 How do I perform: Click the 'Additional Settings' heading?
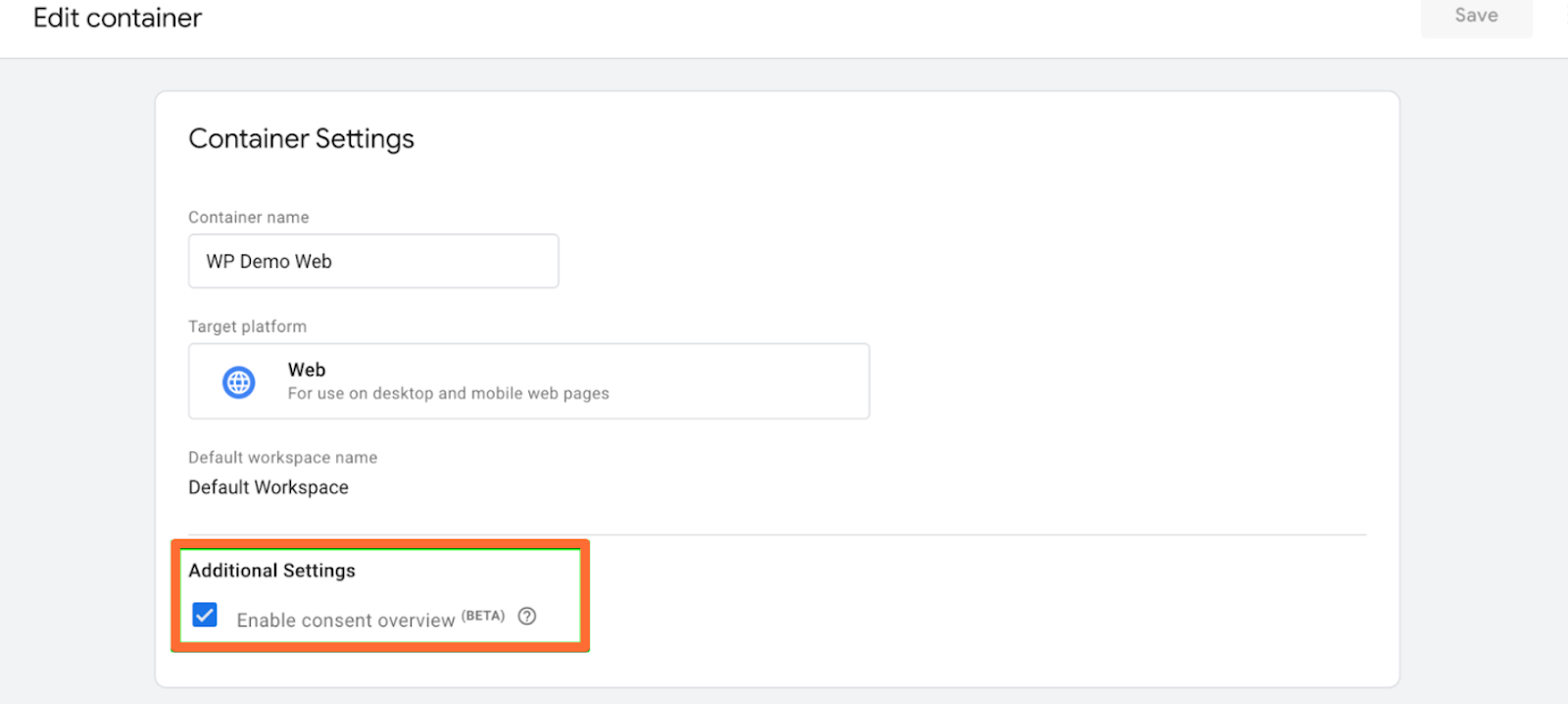[271, 571]
